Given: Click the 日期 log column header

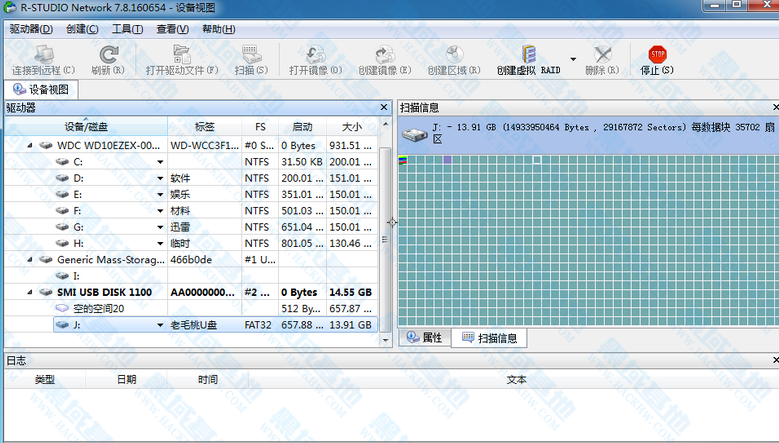Looking at the screenshot, I should [126, 379].
